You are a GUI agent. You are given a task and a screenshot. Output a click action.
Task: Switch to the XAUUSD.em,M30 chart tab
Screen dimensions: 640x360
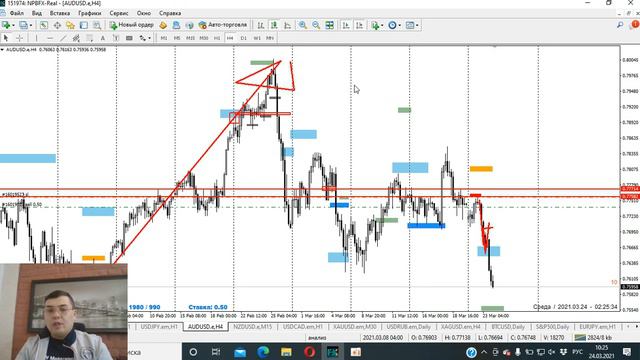point(355,327)
